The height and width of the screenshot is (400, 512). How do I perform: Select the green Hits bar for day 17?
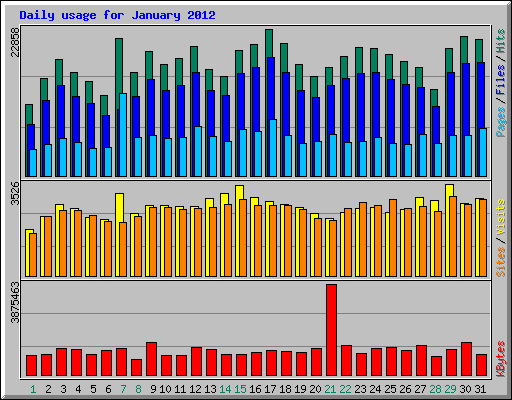[x=269, y=43]
